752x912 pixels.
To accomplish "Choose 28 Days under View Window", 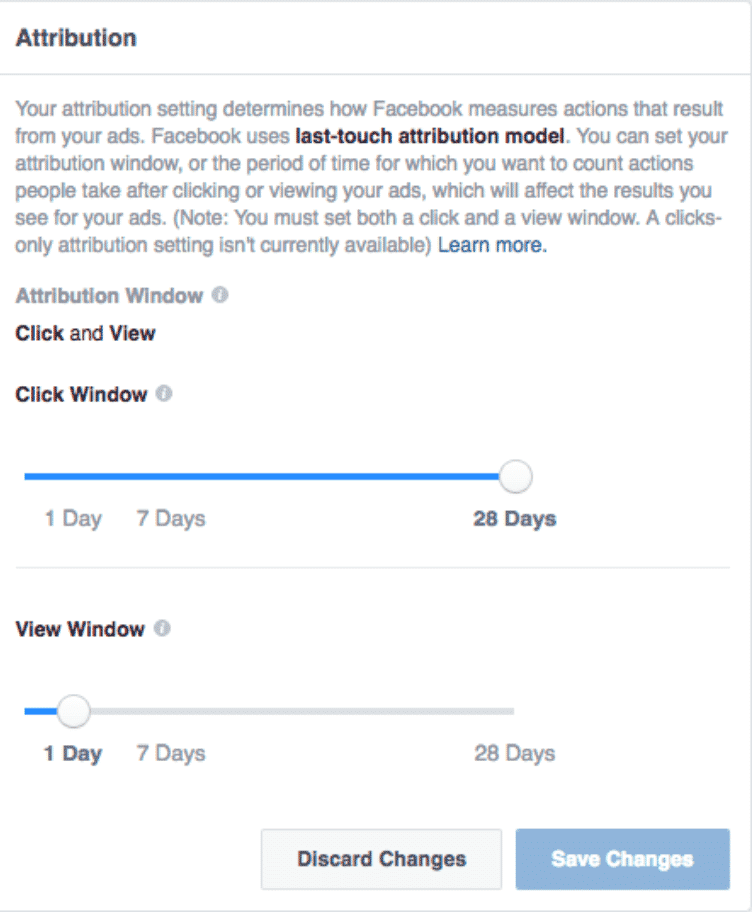I will click(515, 753).
